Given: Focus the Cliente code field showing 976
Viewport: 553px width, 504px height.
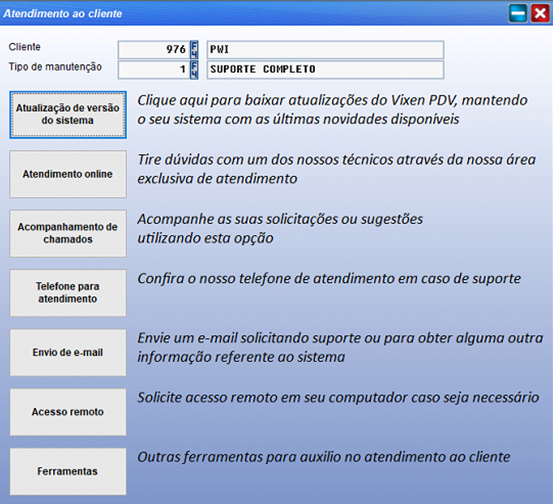Looking at the screenshot, I should pos(154,49).
